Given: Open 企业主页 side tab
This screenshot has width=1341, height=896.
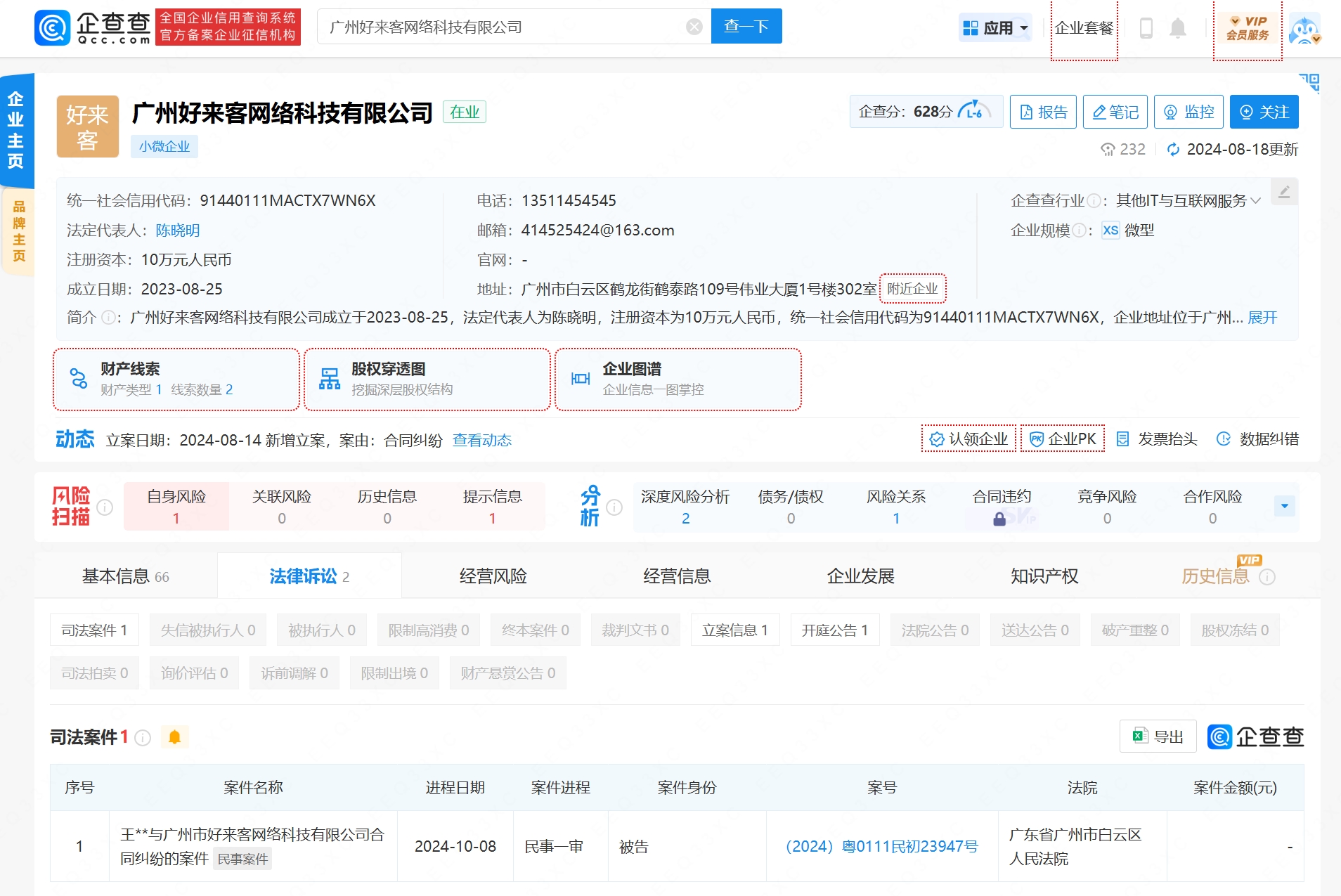Looking at the screenshot, I should (x=16, y=130).
